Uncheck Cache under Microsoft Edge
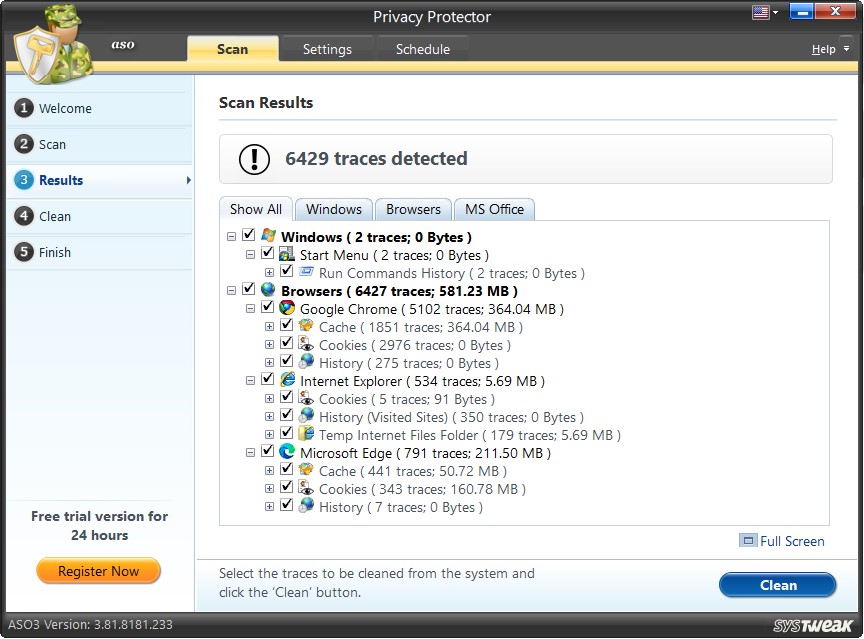 pyautogui.click(x=289, y=470)
